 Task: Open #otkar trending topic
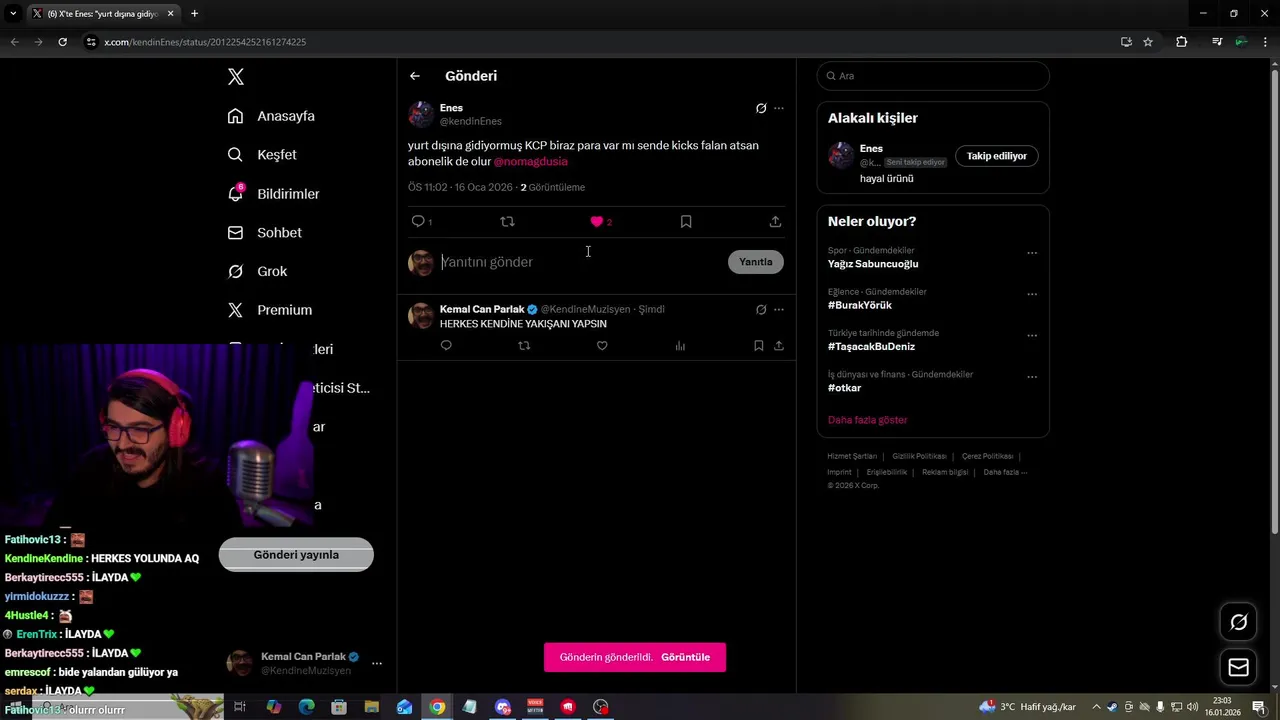point(844,388)
